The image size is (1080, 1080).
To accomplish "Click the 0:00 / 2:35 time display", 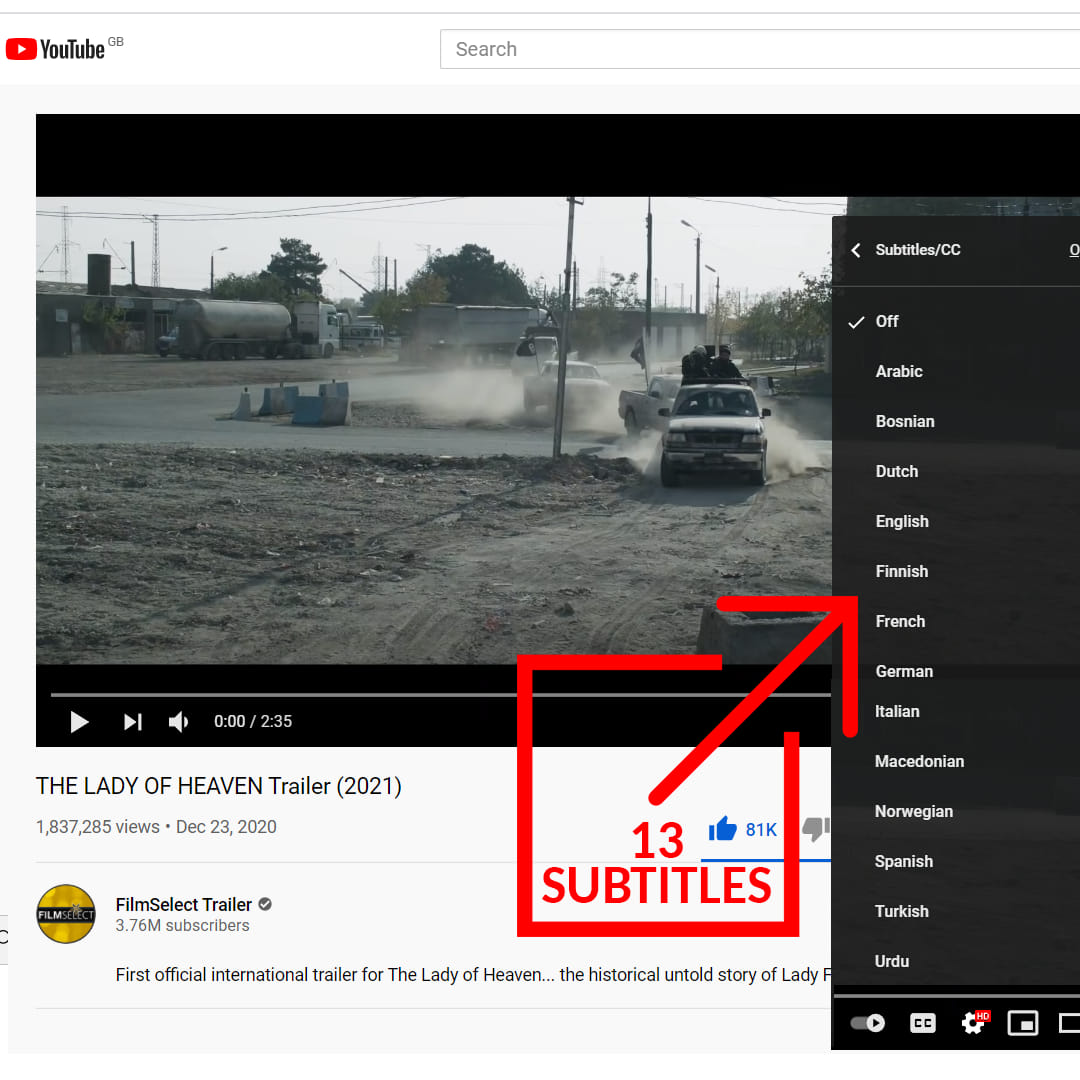I will pyautogui.click(x=253, y=721).
